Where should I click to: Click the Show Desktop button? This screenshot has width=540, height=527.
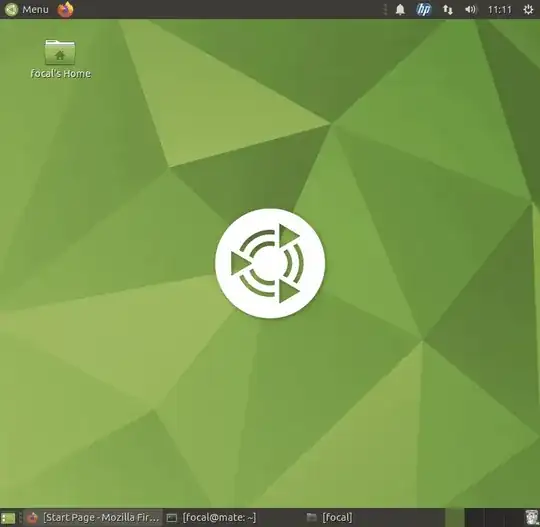click(8, 518)
